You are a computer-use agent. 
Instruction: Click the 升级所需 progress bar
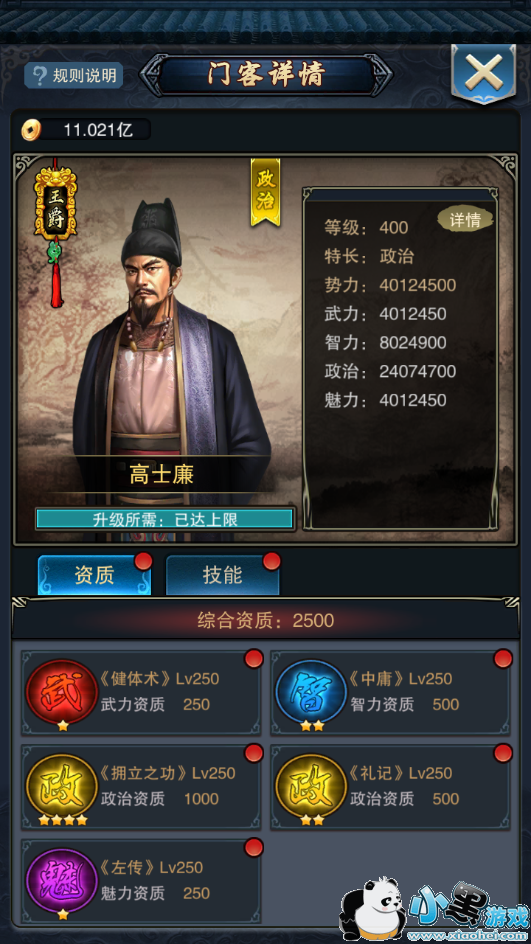[165, 519]
